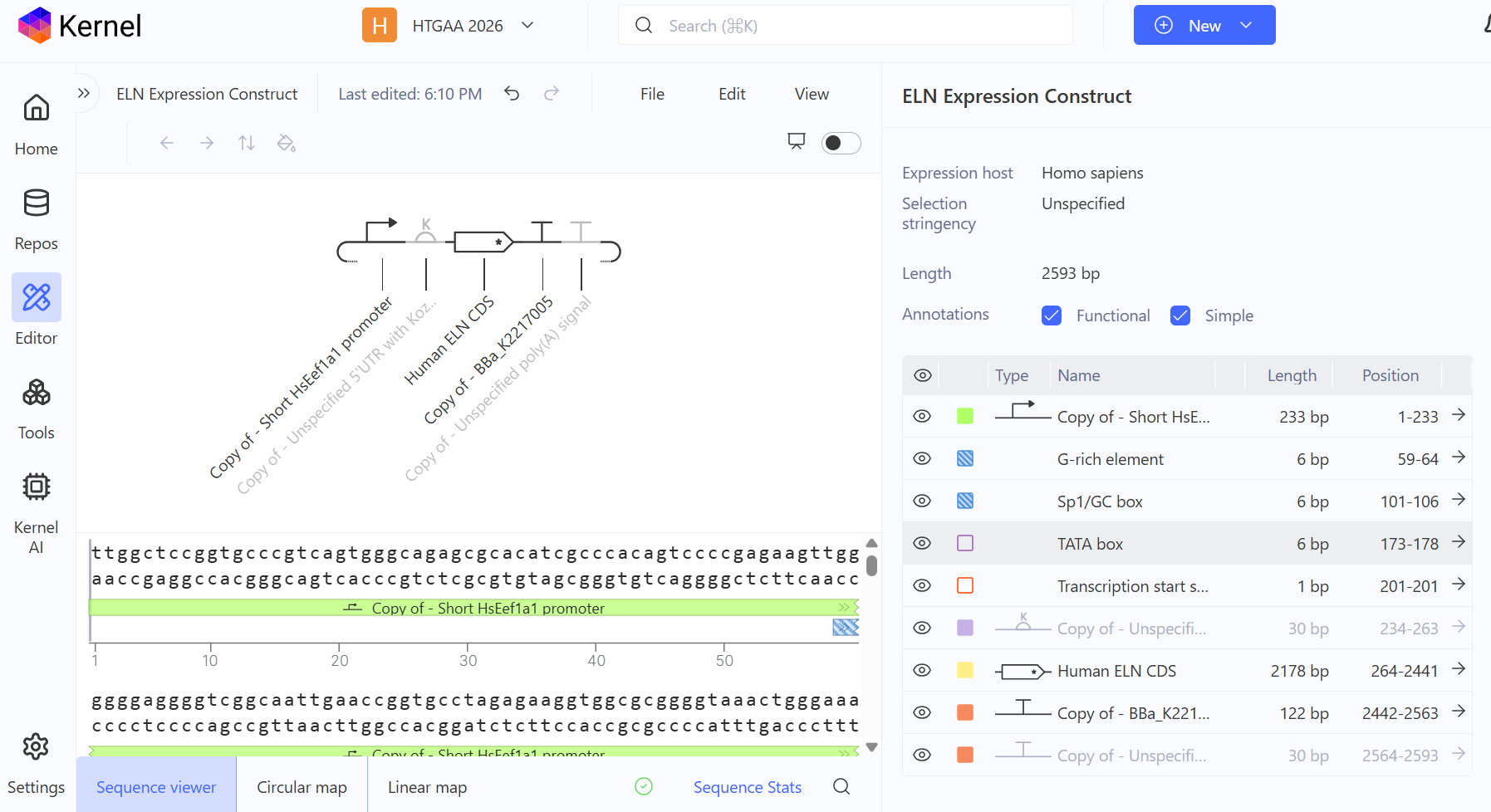The width and height of the screenshot is (1491, 812).
Task: Open the New button dropdown chevron
Action: pos(1246,26)
